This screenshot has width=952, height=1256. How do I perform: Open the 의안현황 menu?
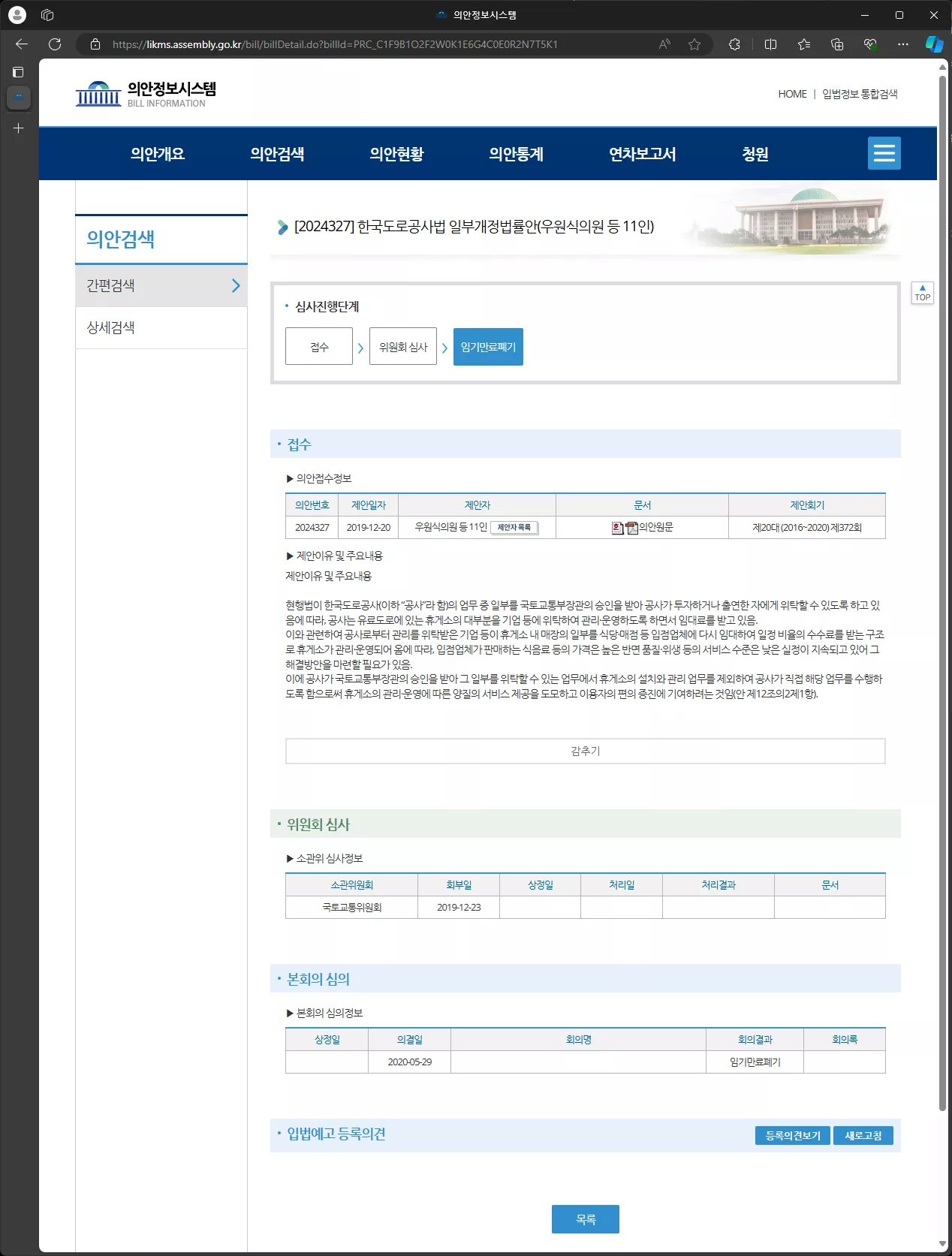(x=396, y=154)
